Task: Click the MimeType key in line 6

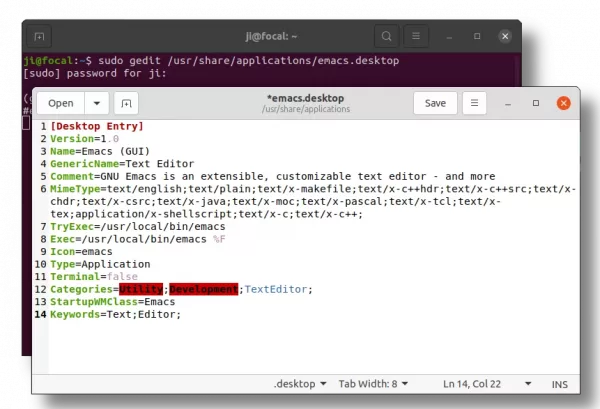Action: coord(75,189)
